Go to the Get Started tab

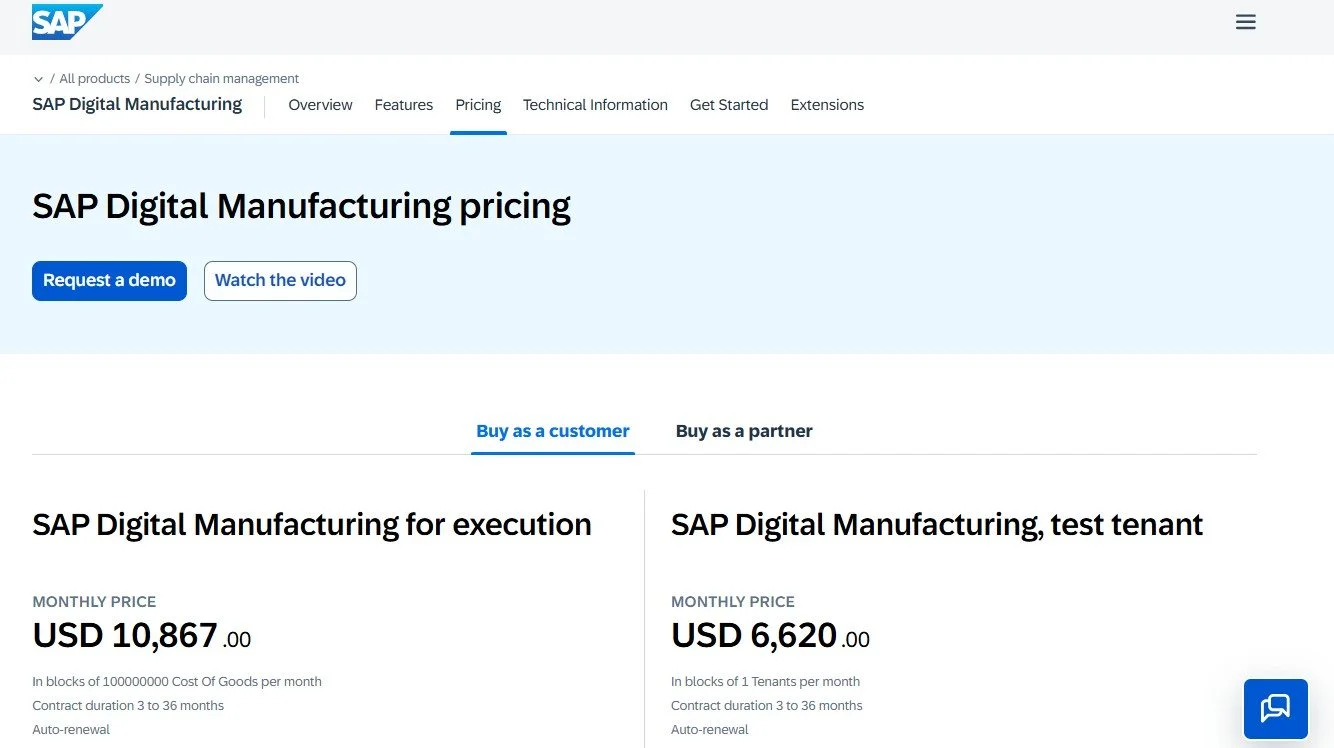point(729,105)
